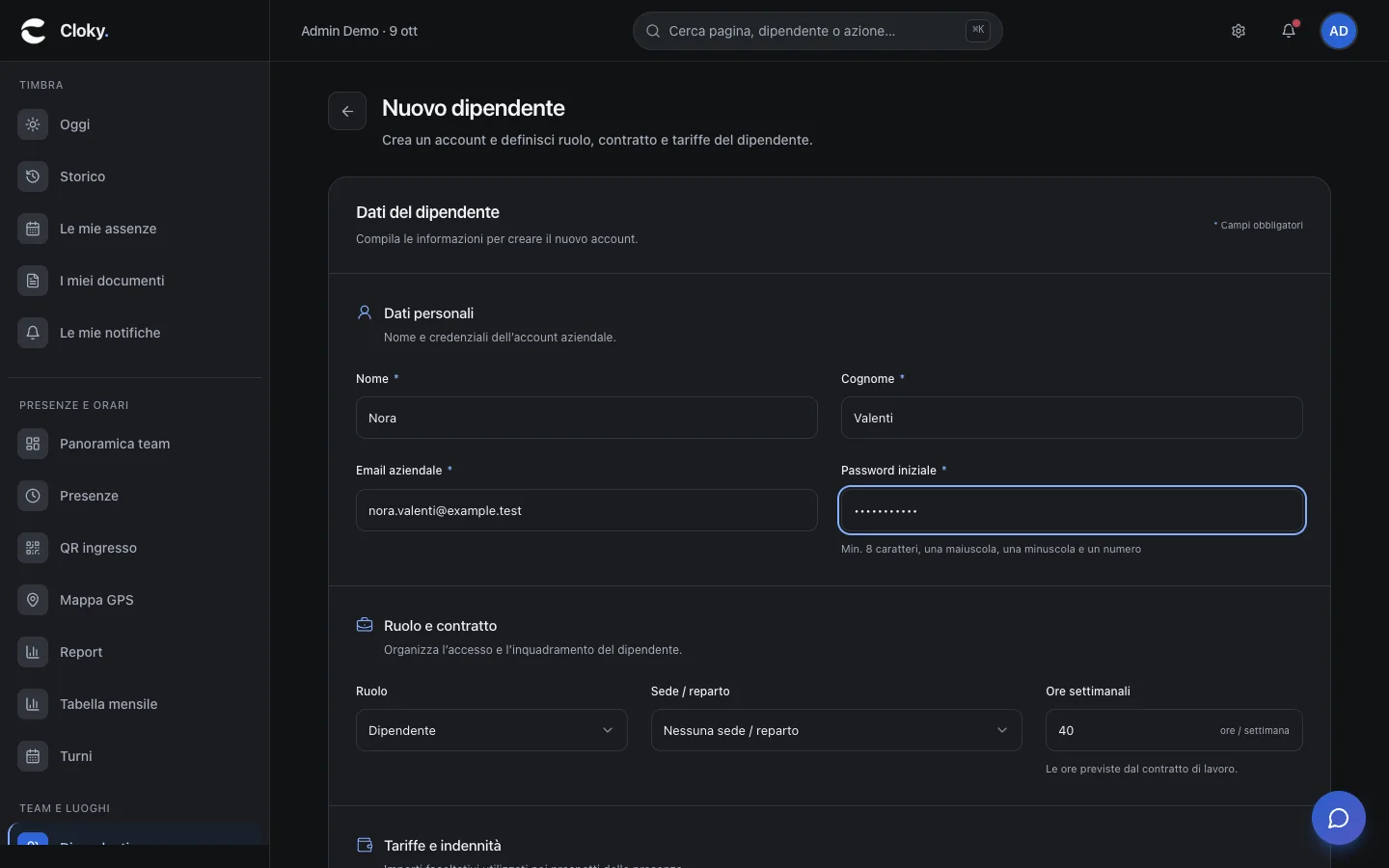The width and height of the screenshot is (1389, 868).
Task: Click the Email aziendale input field
Action: coord(586,510)
